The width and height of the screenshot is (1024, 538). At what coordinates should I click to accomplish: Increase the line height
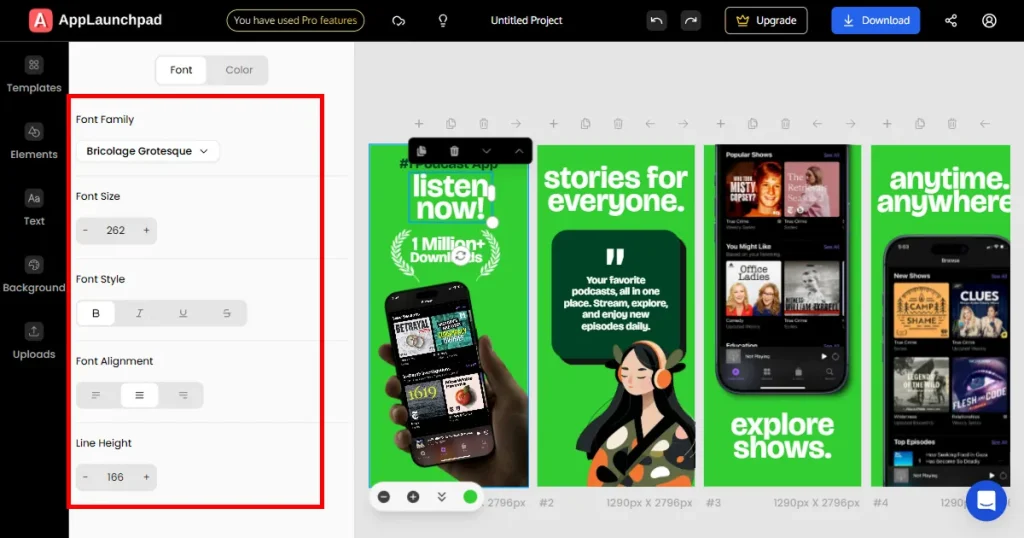tap(146, 477)
